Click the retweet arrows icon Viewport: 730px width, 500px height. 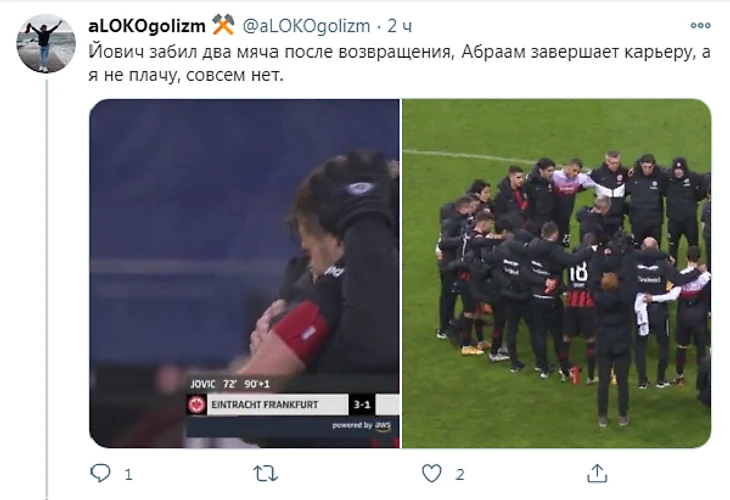click(265, 474)
